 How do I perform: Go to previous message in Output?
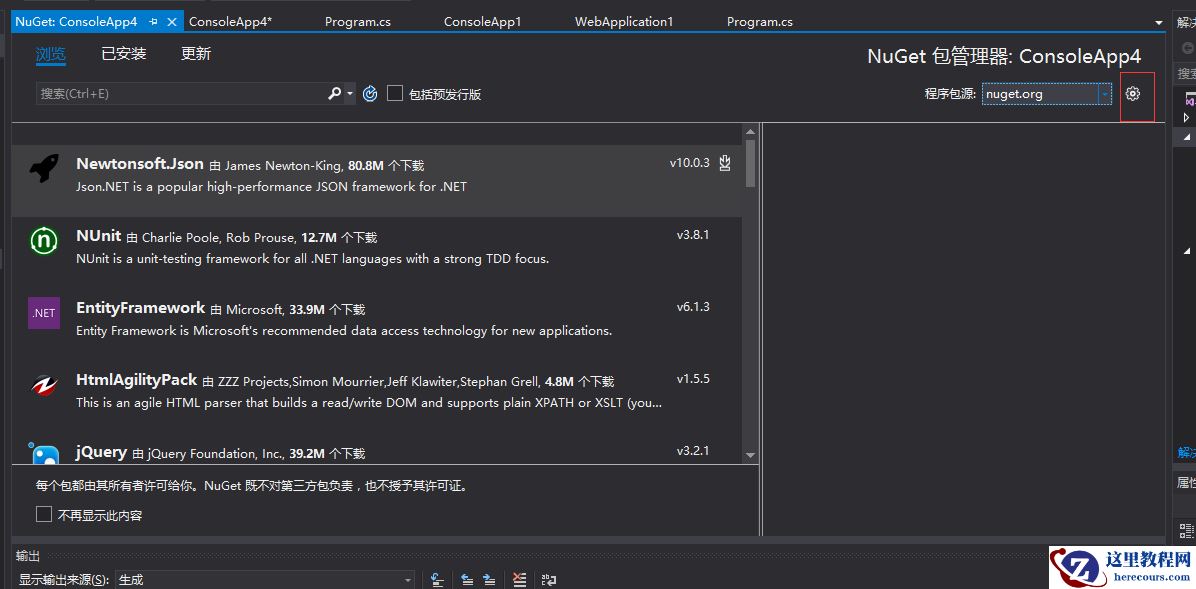point(467,580)
